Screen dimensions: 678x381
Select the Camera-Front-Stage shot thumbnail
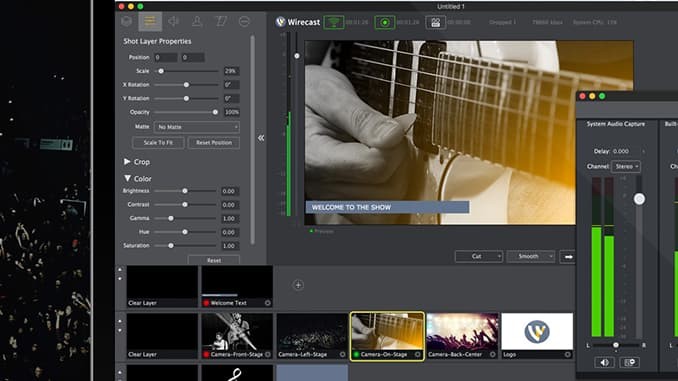coord(237,336)
